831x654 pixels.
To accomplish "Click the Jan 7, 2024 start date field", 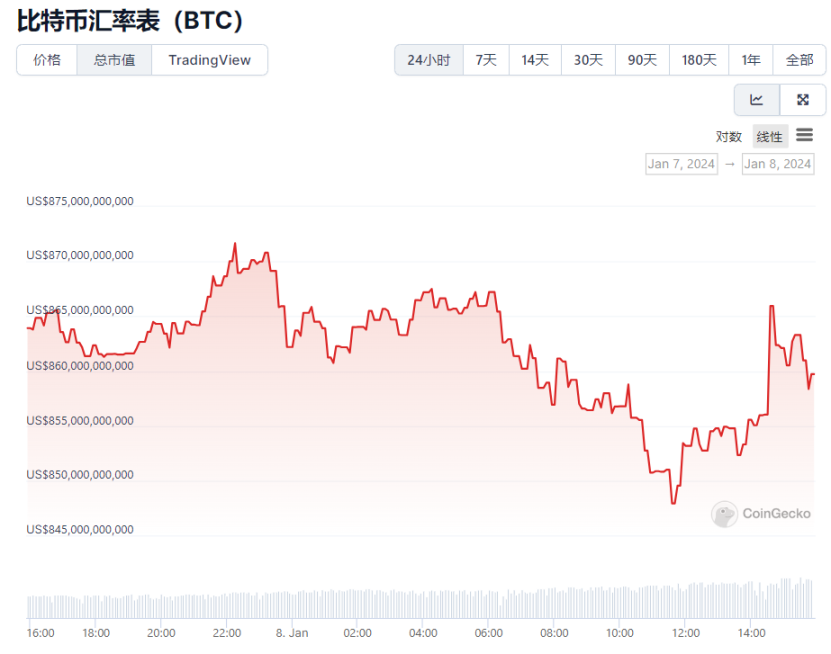I will pyautogui.click(x=681, y=164).
